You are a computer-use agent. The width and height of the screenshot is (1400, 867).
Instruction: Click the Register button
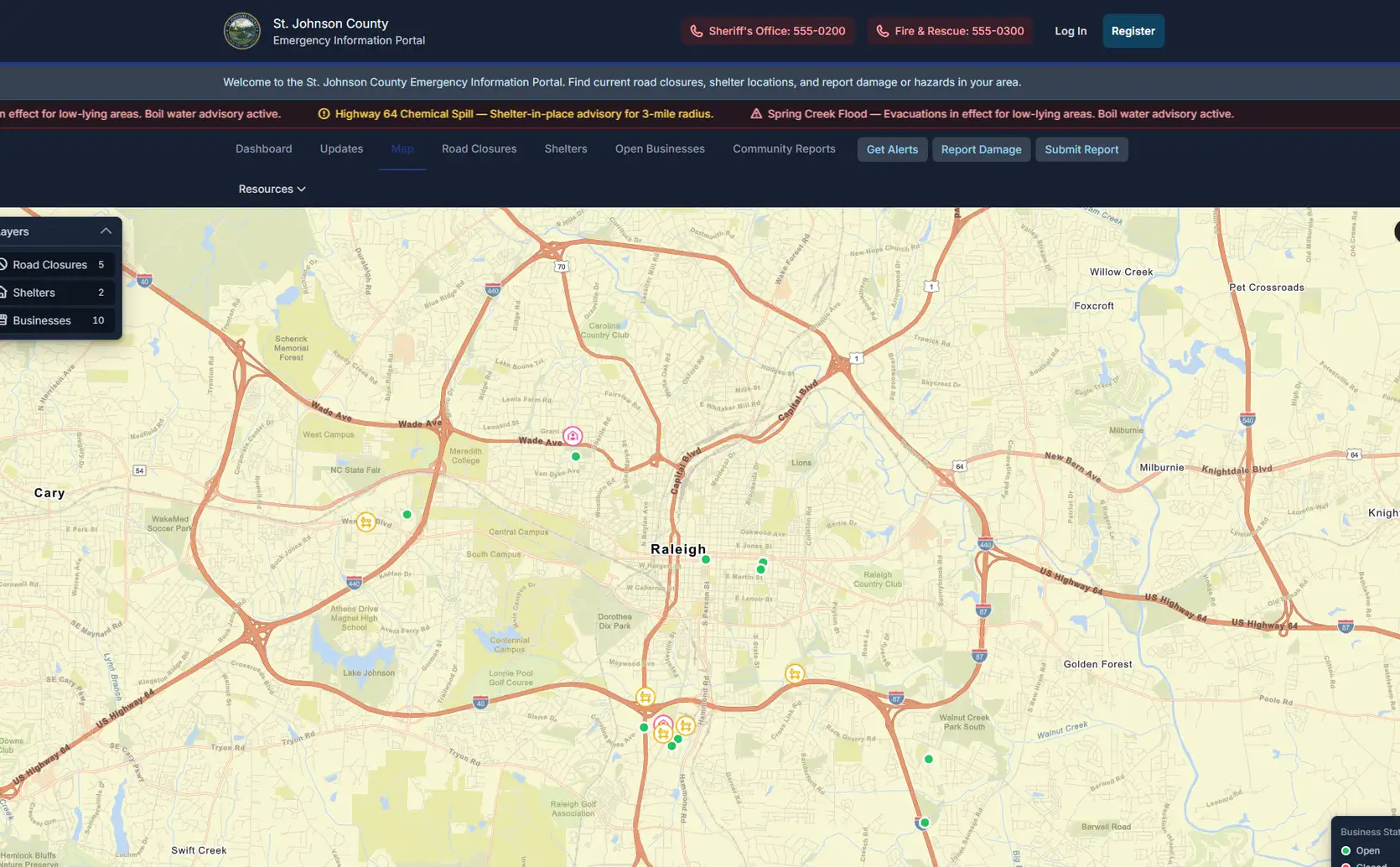pos(1133,31)
